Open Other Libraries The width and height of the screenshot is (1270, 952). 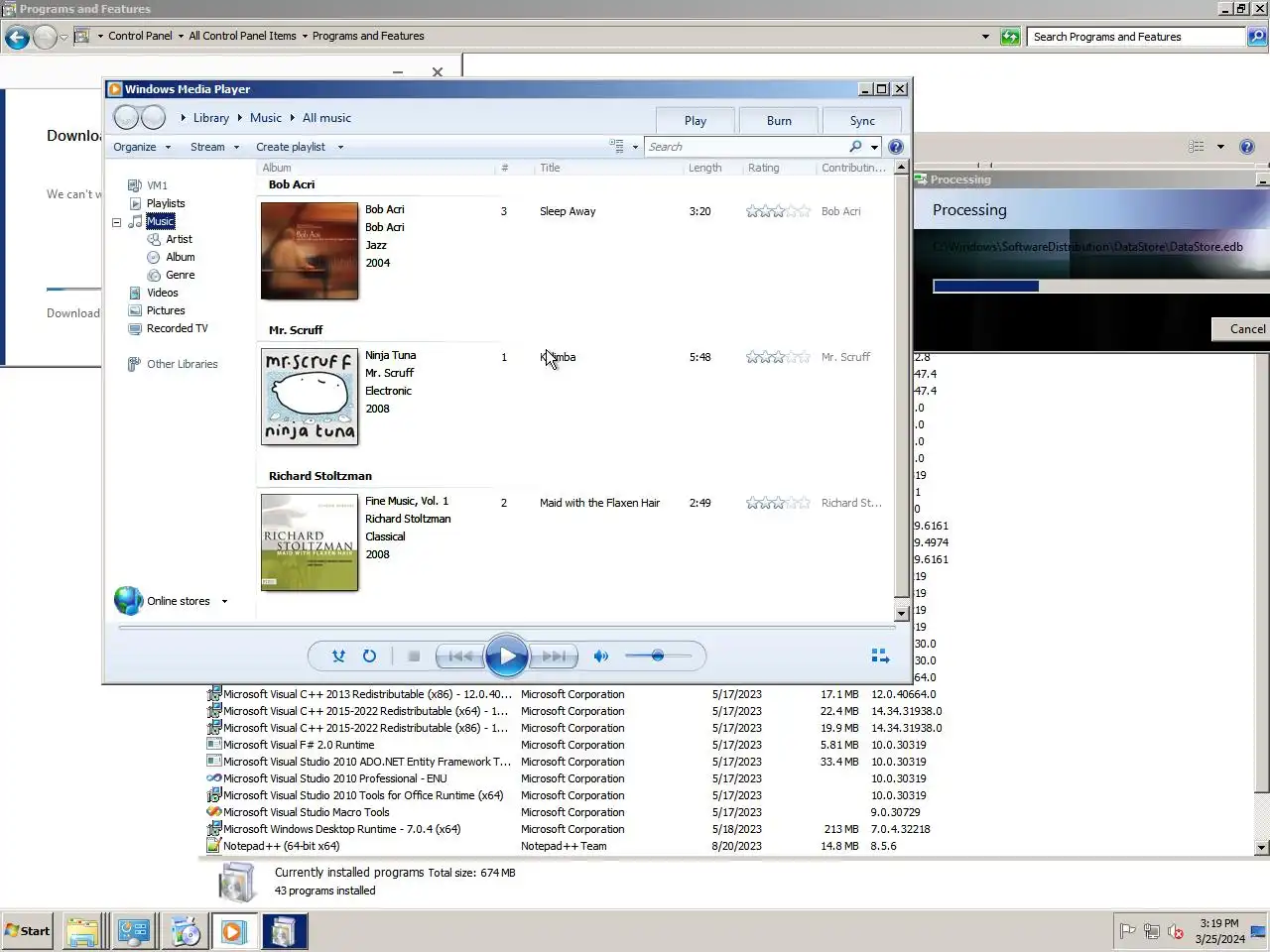pos(182,364)
